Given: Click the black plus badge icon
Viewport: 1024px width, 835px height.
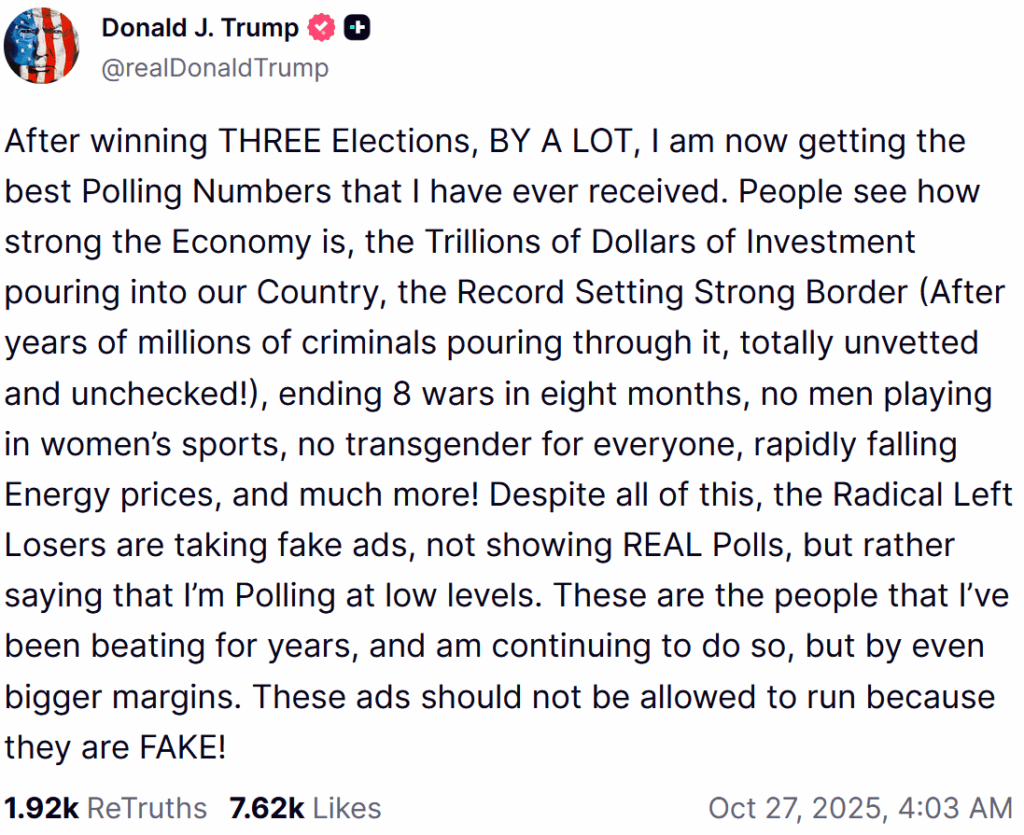Looking at the screenshot, I should tap(357, 29).
